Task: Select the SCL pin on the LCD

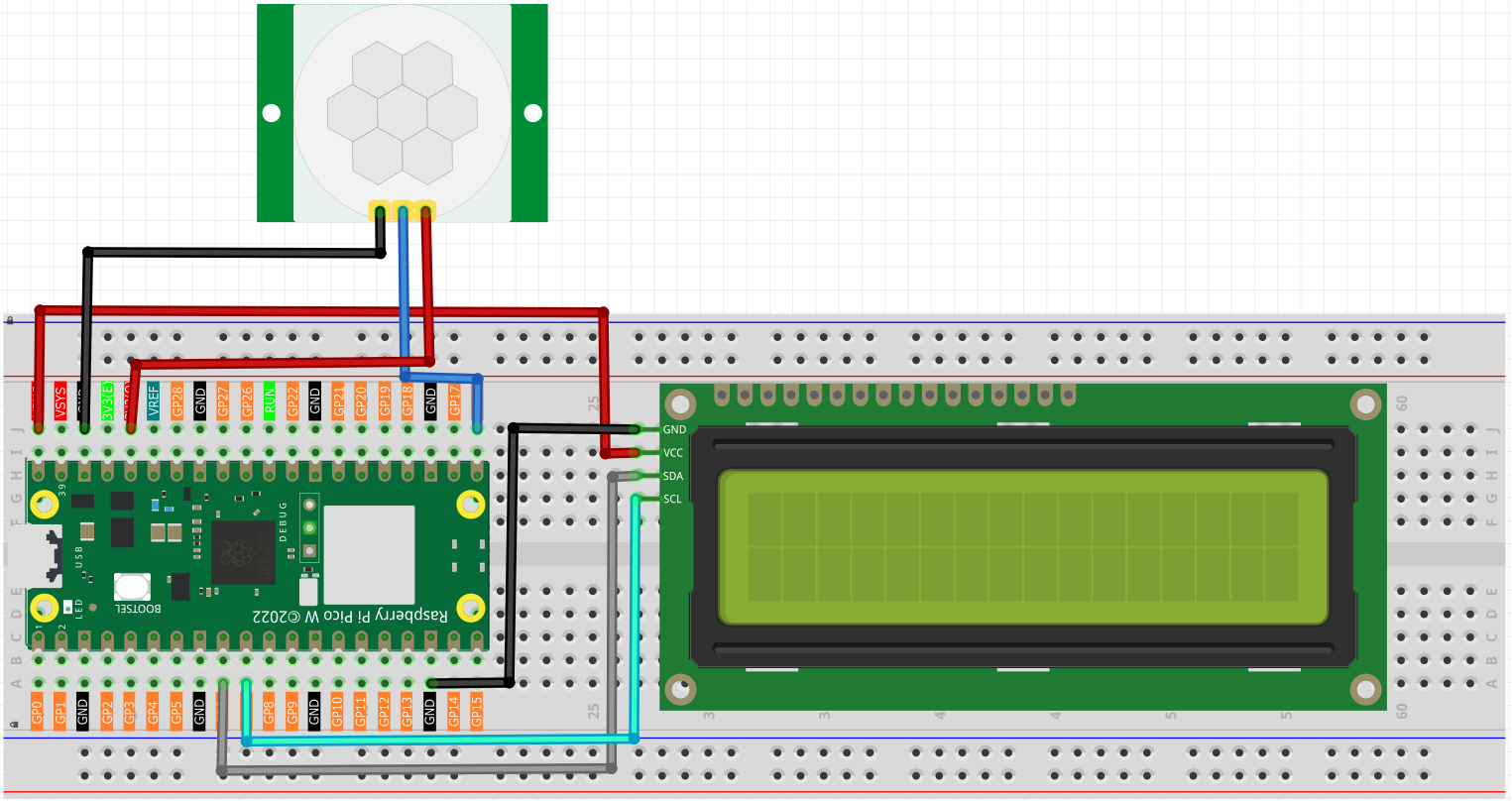Action: tap(672, 499)
